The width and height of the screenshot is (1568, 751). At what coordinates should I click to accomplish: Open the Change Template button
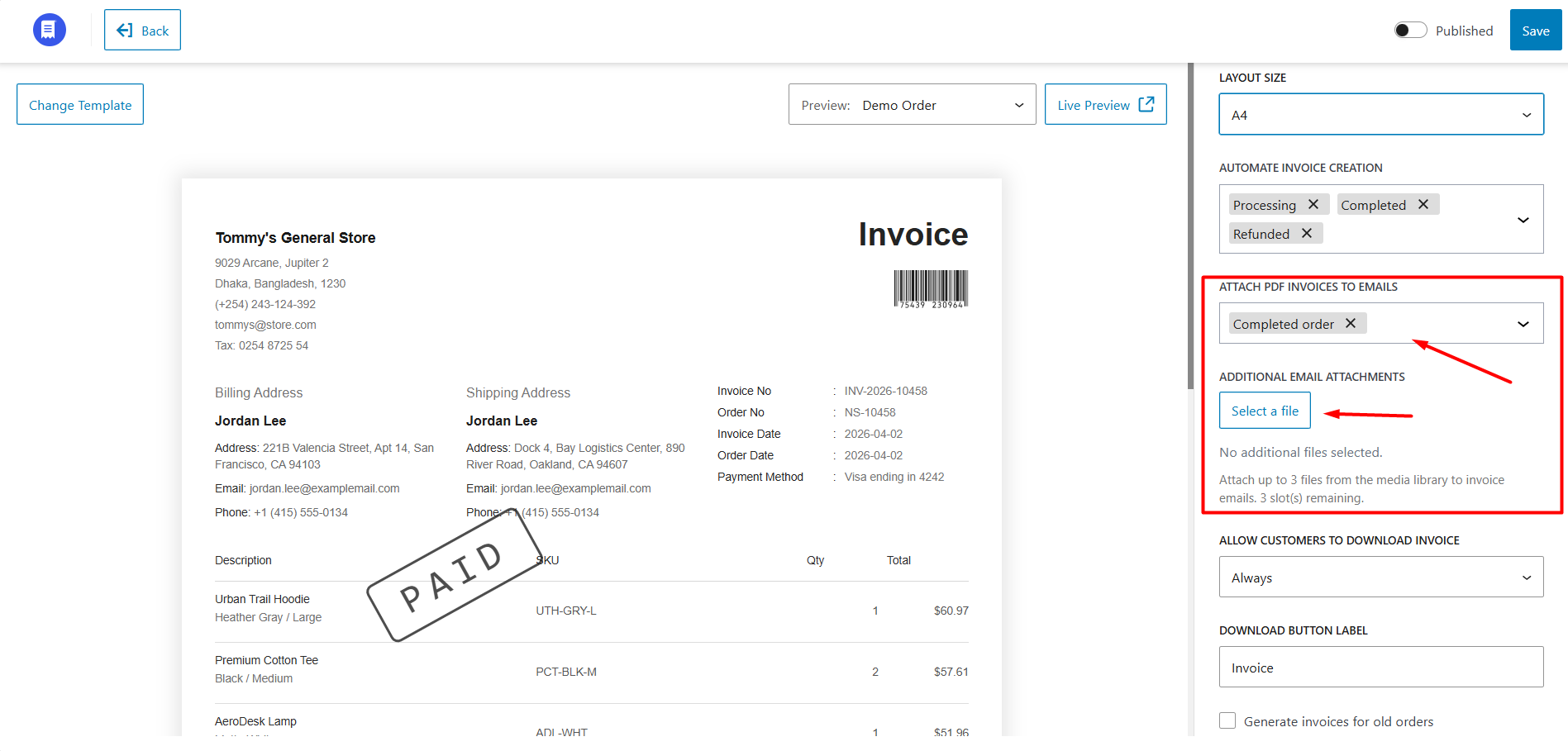click(x=80, y=104)
